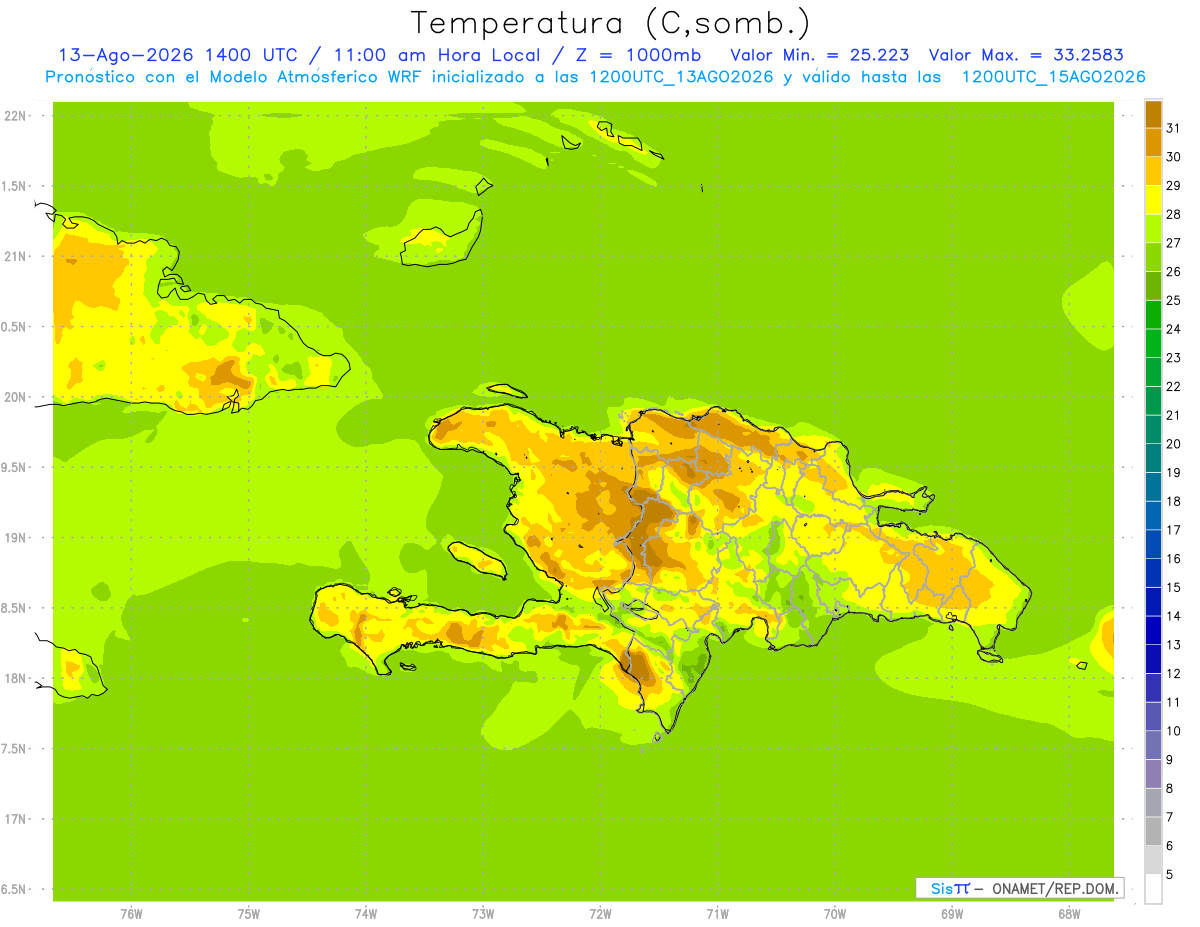Click the longitude label "71W"

[717, 914]
